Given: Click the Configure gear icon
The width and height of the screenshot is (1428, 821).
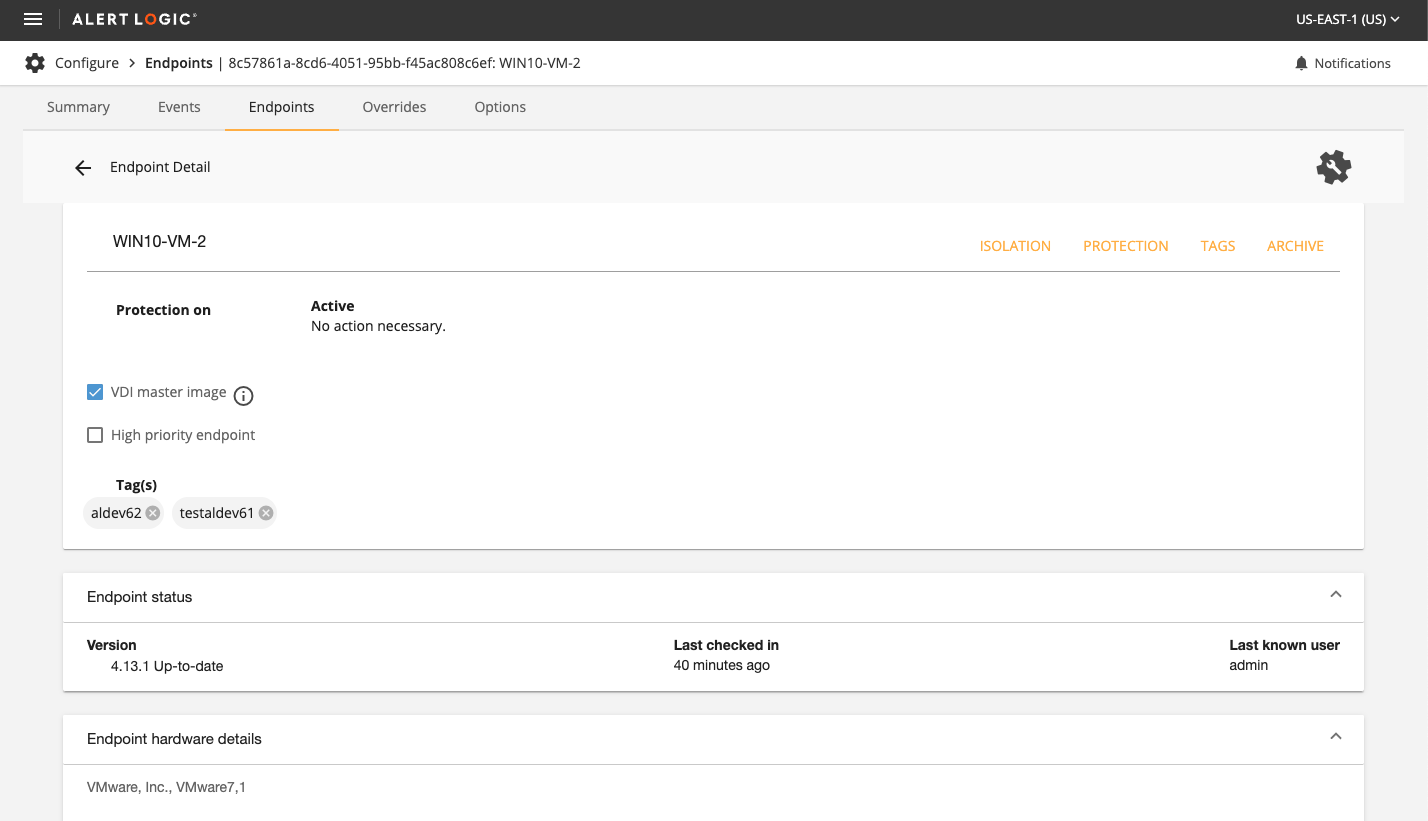Looking at the screenshot, I should (x=35, y=63).
